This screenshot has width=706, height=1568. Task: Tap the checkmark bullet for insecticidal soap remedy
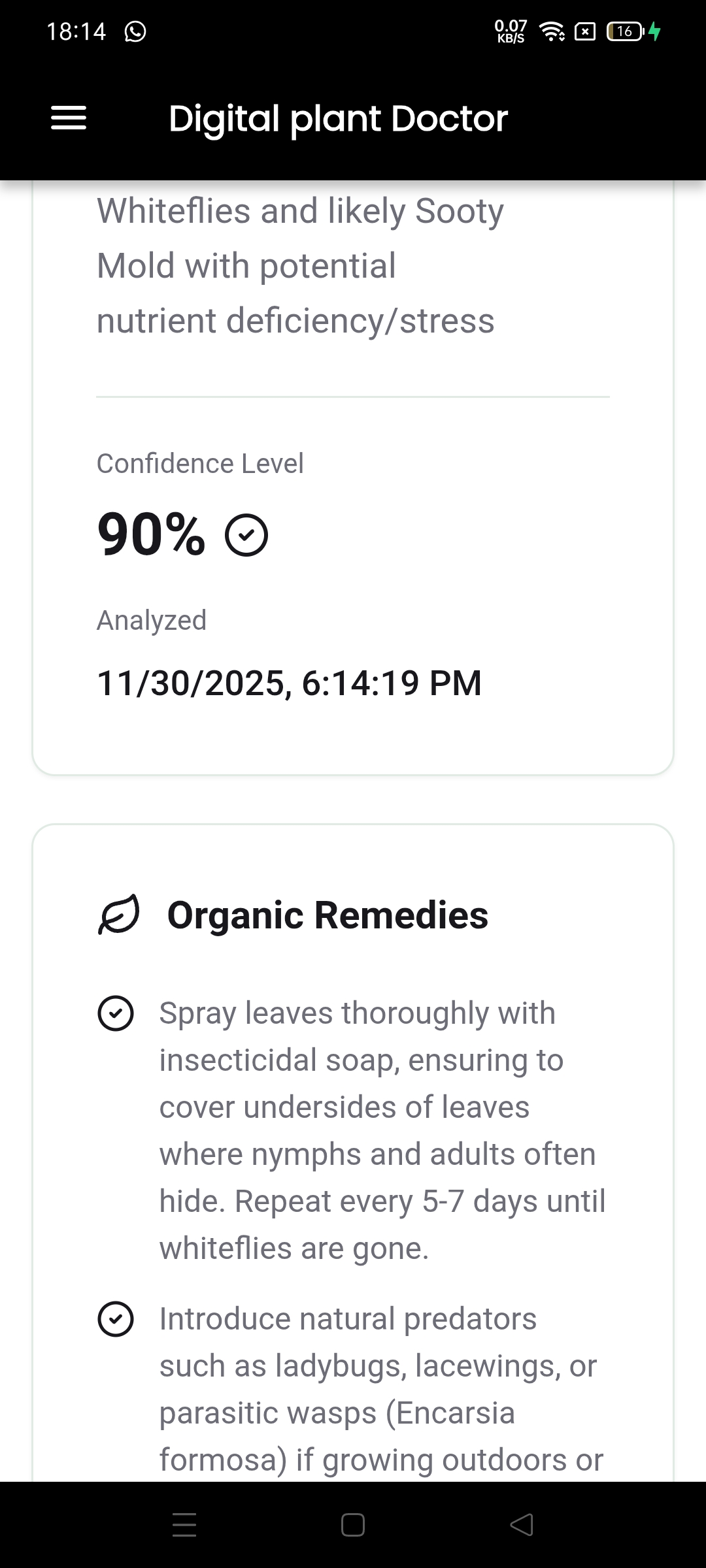click(116, 1013)
